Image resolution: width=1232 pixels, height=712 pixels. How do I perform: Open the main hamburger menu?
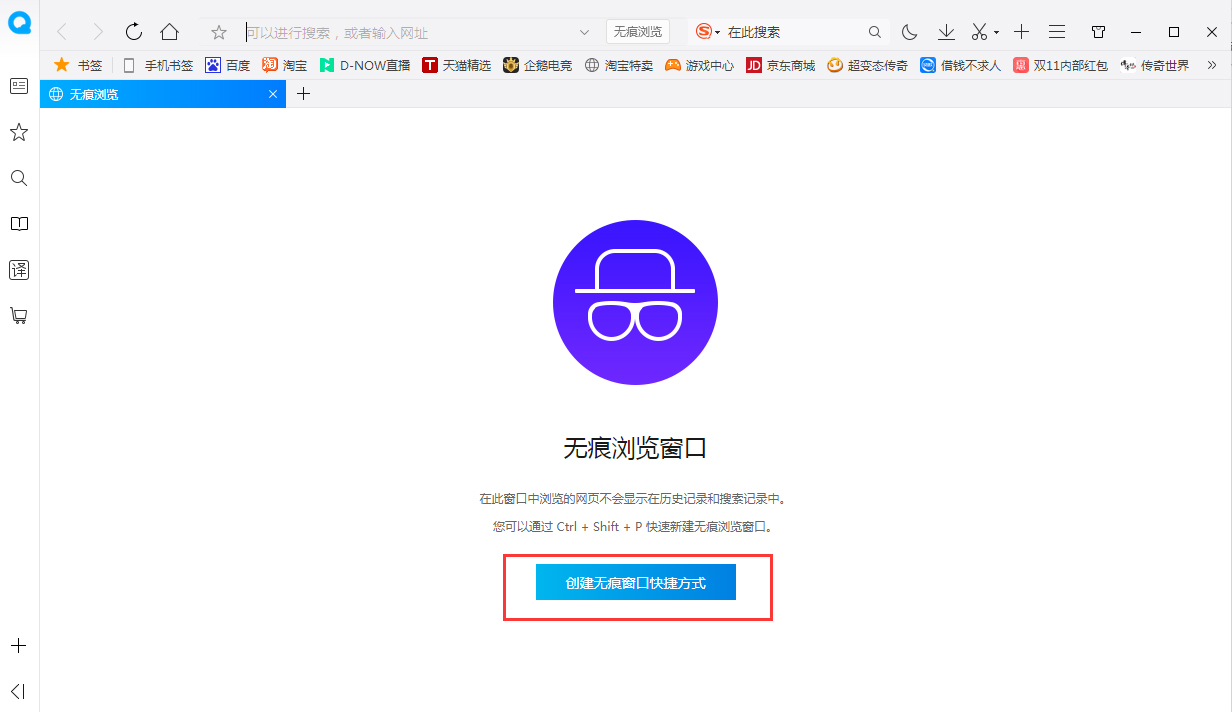point(1057,31)
